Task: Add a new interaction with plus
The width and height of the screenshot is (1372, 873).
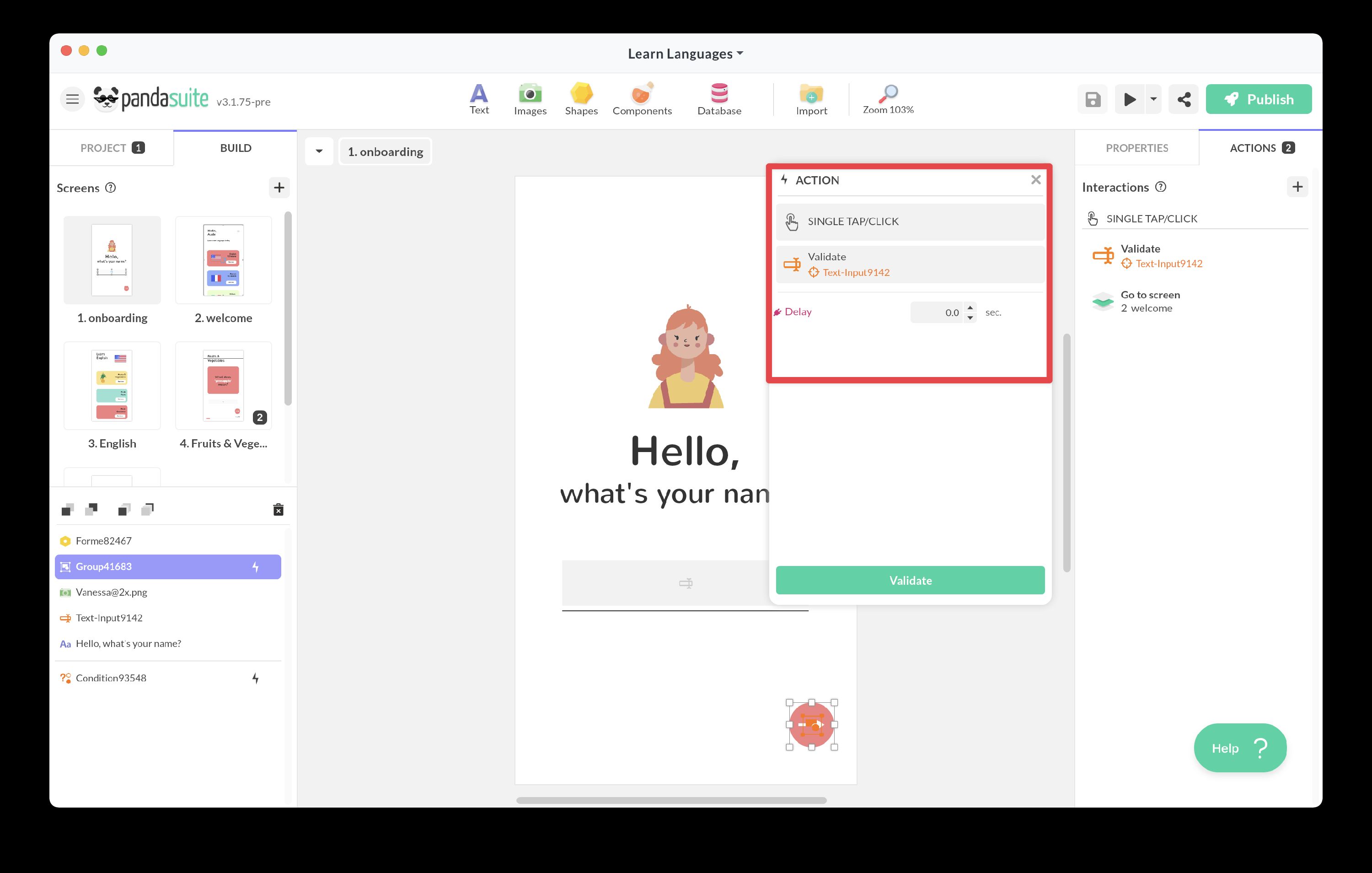Action: pos(1297,187)
